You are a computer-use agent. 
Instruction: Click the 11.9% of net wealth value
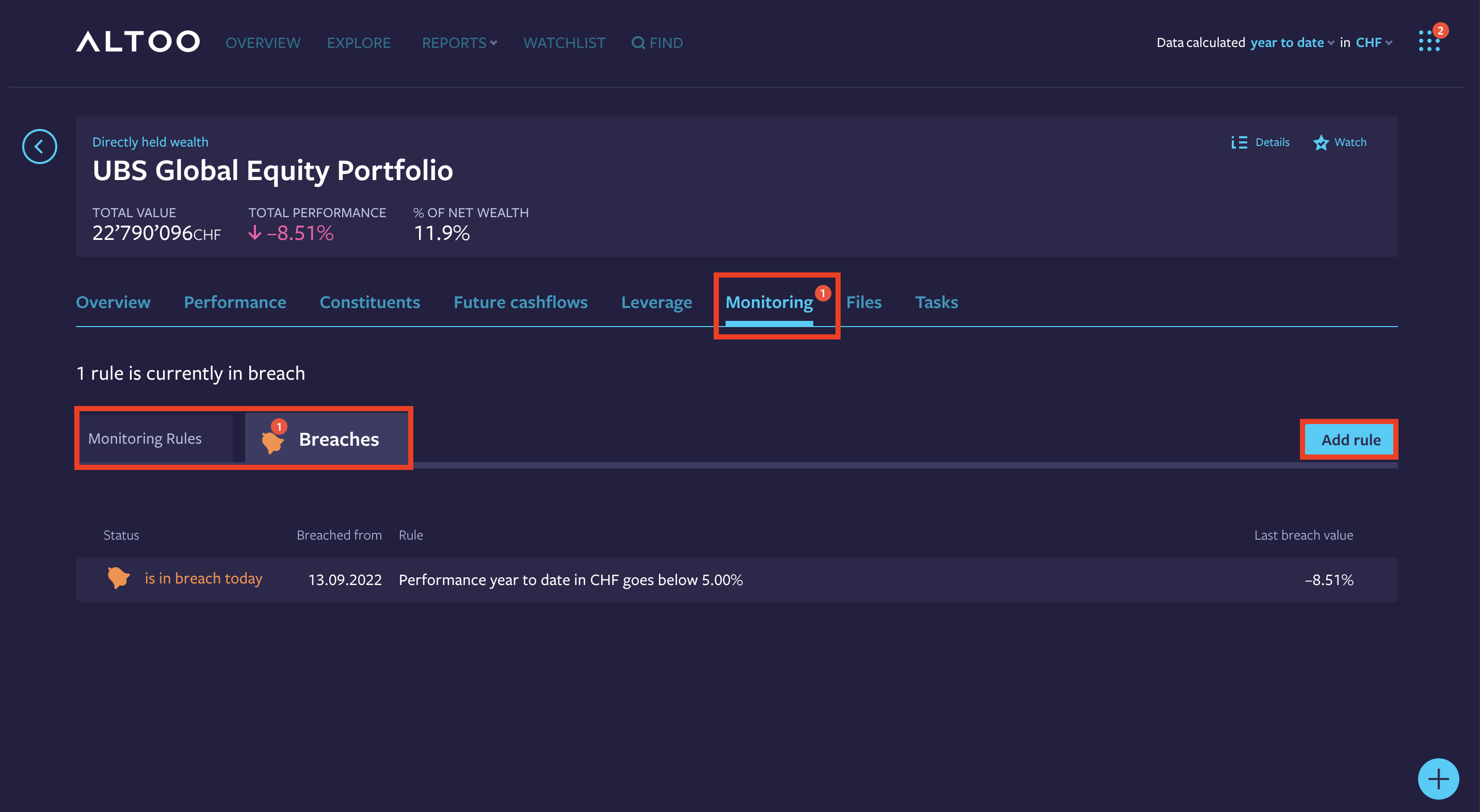click(442, 233)
